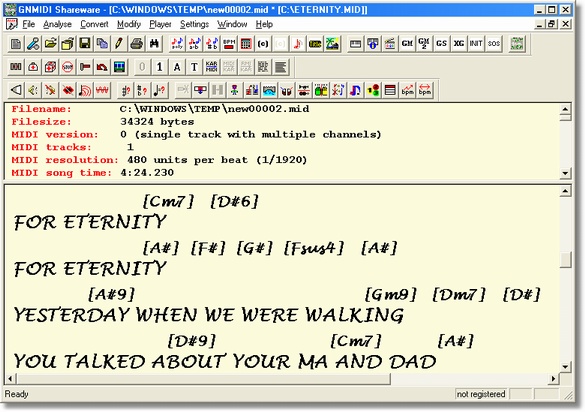Click the bpm double-arrow stretch icon

(425, 90)
